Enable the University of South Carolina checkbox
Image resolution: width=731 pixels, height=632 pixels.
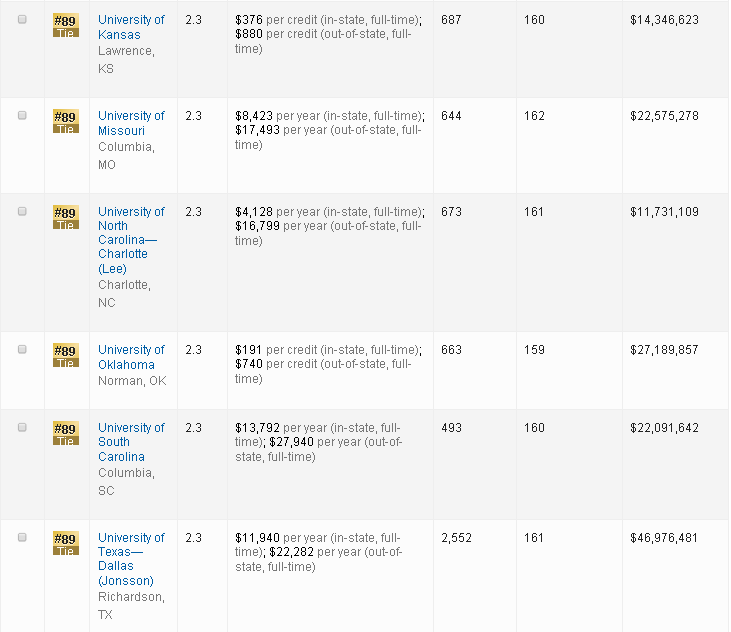click(x=22, y=428)
